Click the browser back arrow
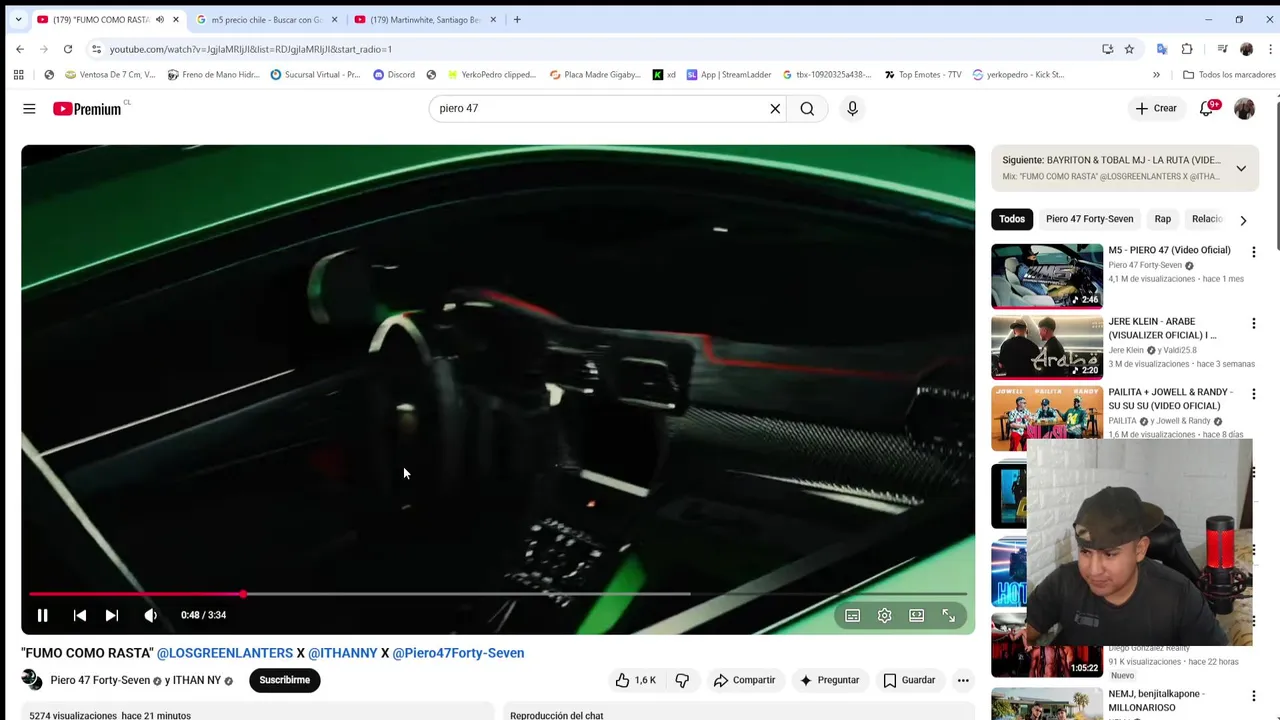The image size is (1280, 720). point(20,49)
